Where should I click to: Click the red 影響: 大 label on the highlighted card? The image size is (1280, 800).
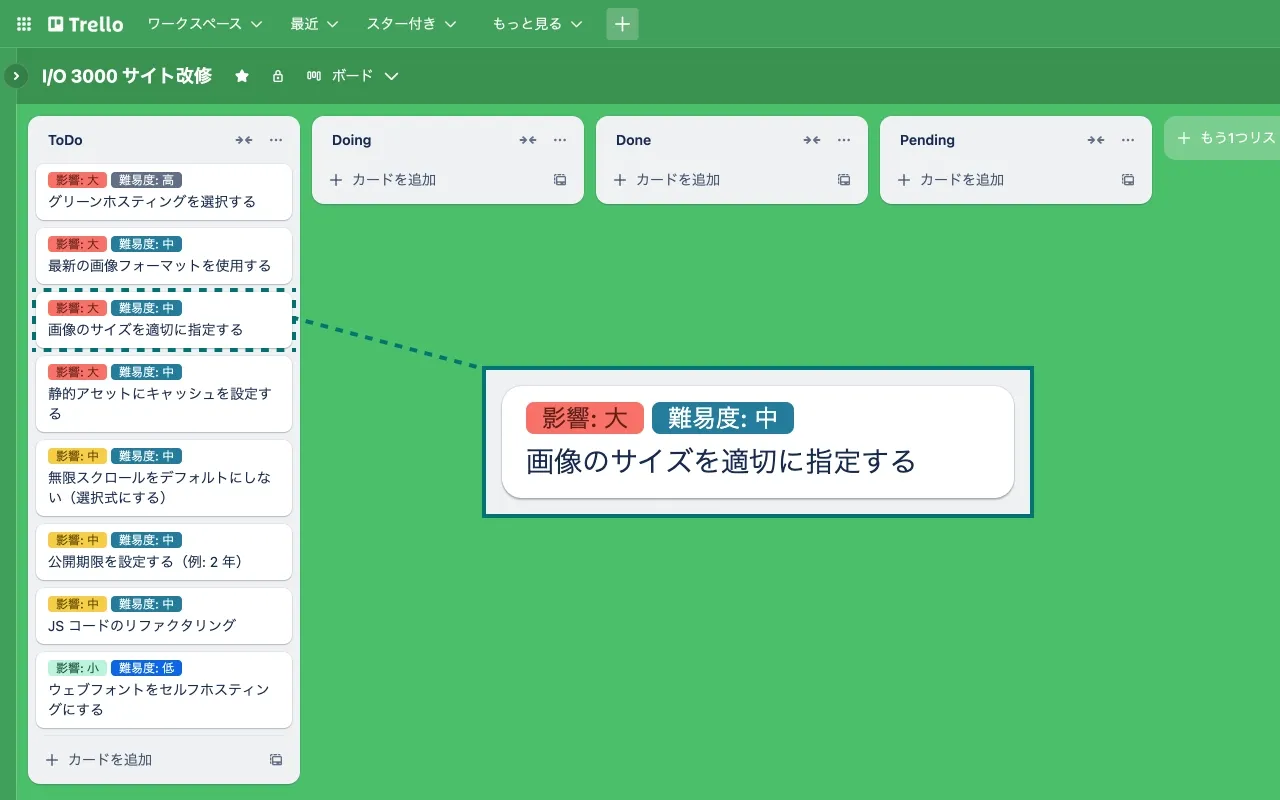(x=584, y=418)
